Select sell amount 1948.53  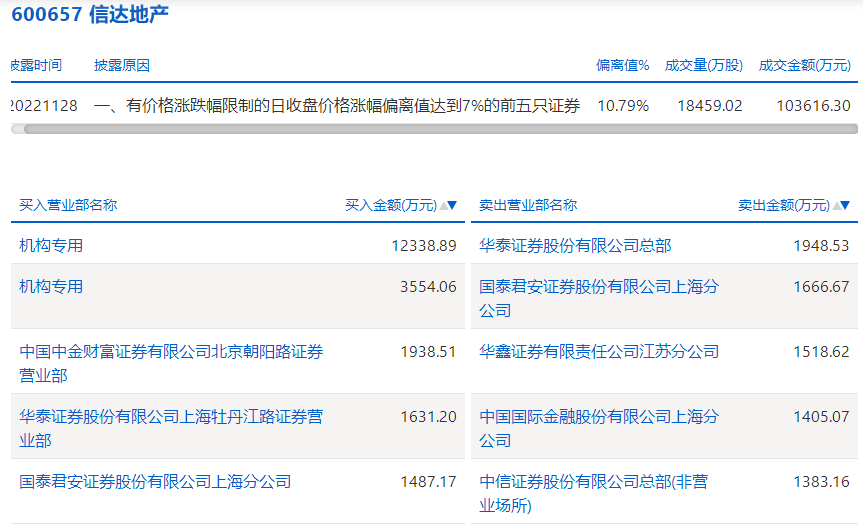821,245
